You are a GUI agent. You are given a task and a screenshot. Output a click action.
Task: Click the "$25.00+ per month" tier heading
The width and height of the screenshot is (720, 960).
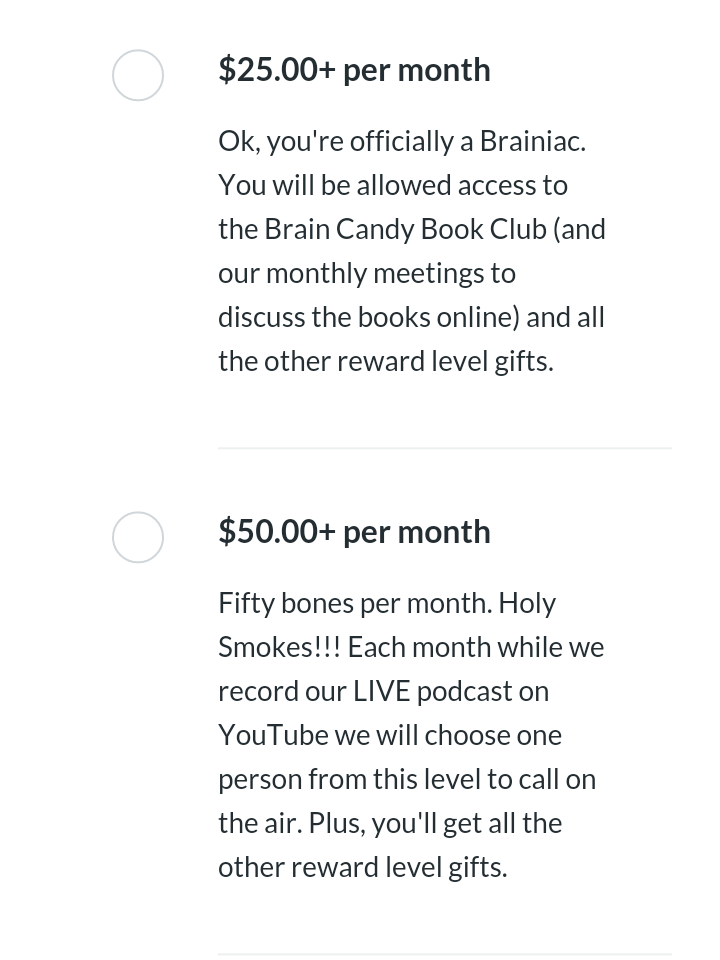(x=354, y=70)
